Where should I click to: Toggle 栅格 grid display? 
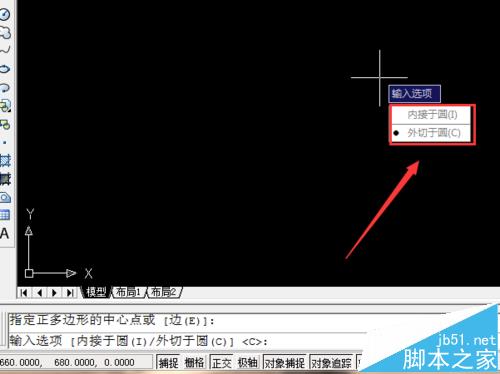coord(195,362)
